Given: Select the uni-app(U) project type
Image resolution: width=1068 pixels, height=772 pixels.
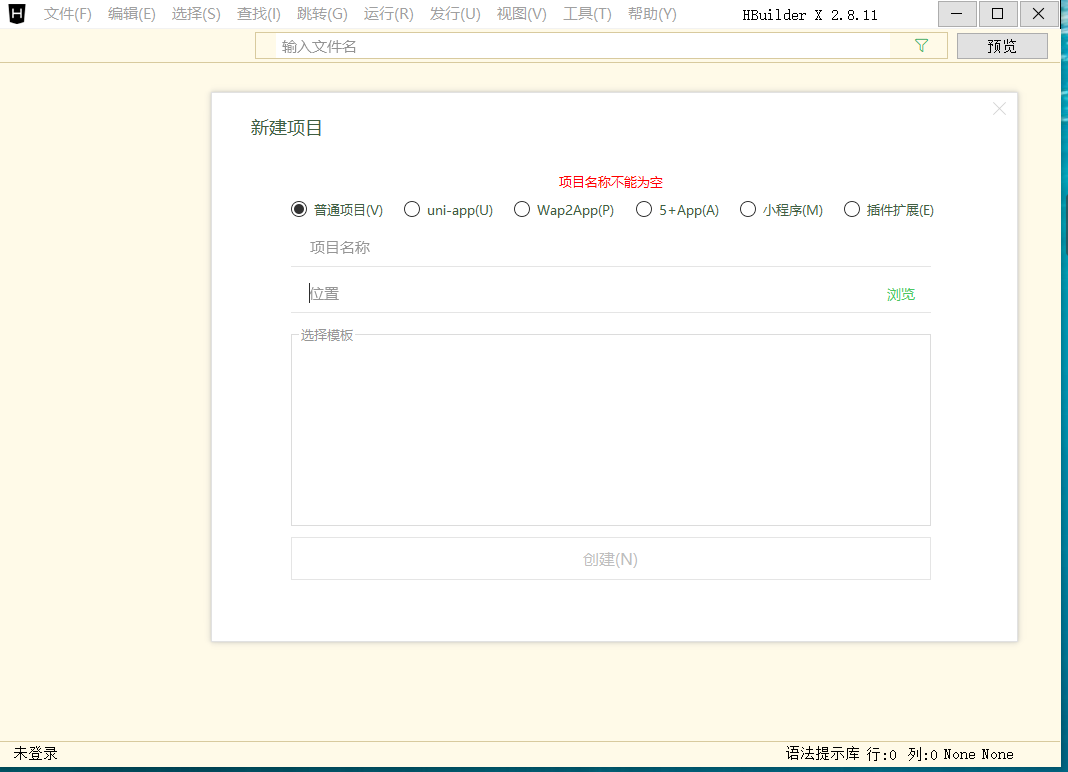Looking at the screenshot, I should [x=448, y=210].
